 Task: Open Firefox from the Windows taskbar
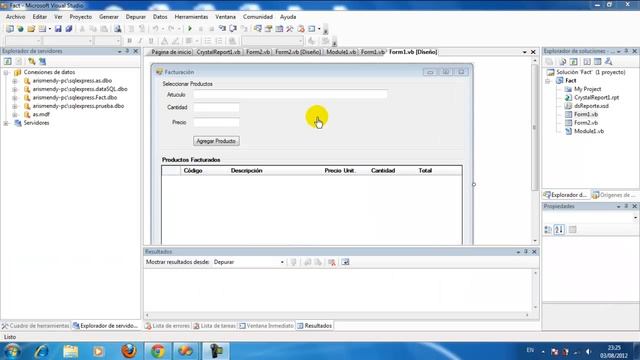point(129,351)
